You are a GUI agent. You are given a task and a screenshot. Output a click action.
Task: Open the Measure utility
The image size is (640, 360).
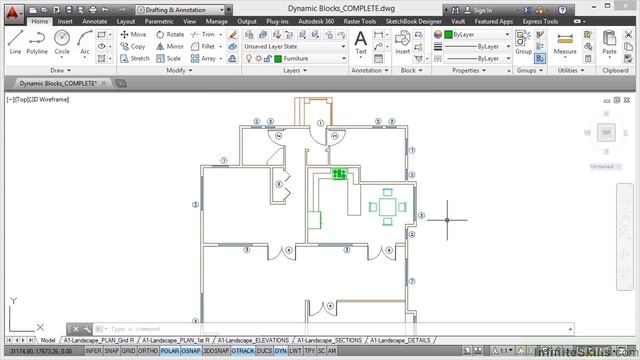(565, 43)
